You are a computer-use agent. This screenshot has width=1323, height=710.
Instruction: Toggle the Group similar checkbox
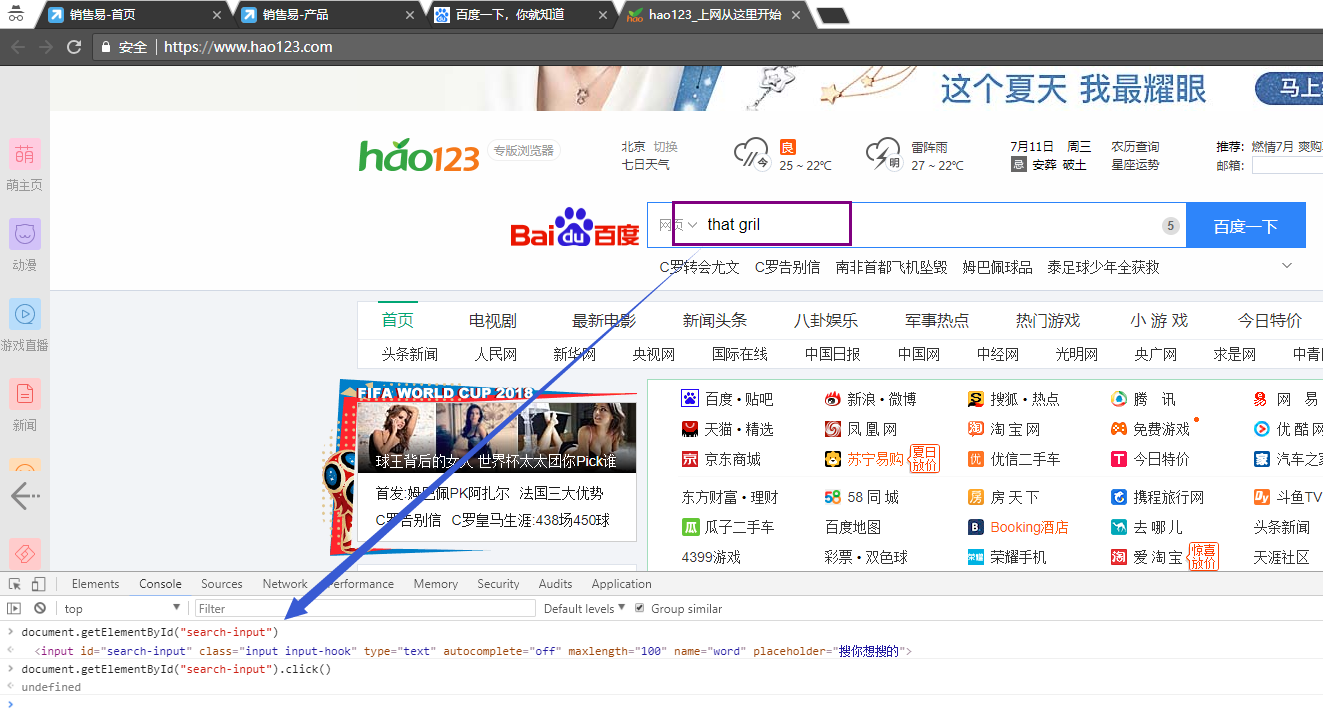pos(640,608)
